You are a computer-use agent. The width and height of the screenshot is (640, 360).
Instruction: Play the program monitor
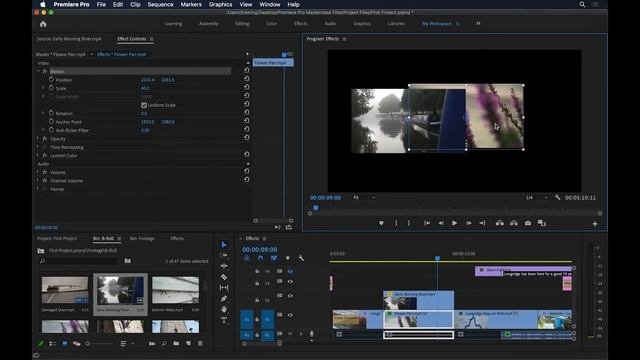(454, 223)
